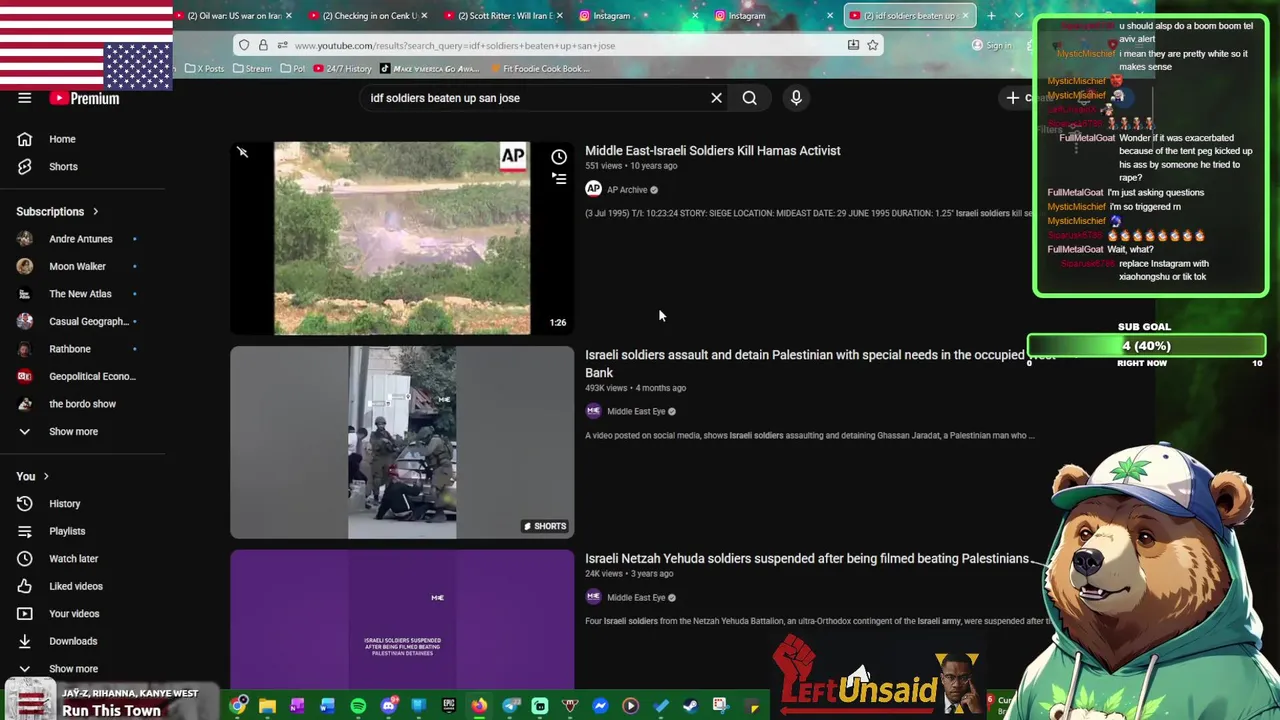Open the Shorts thumbnail of soldiers detaining man

[402, 443]
